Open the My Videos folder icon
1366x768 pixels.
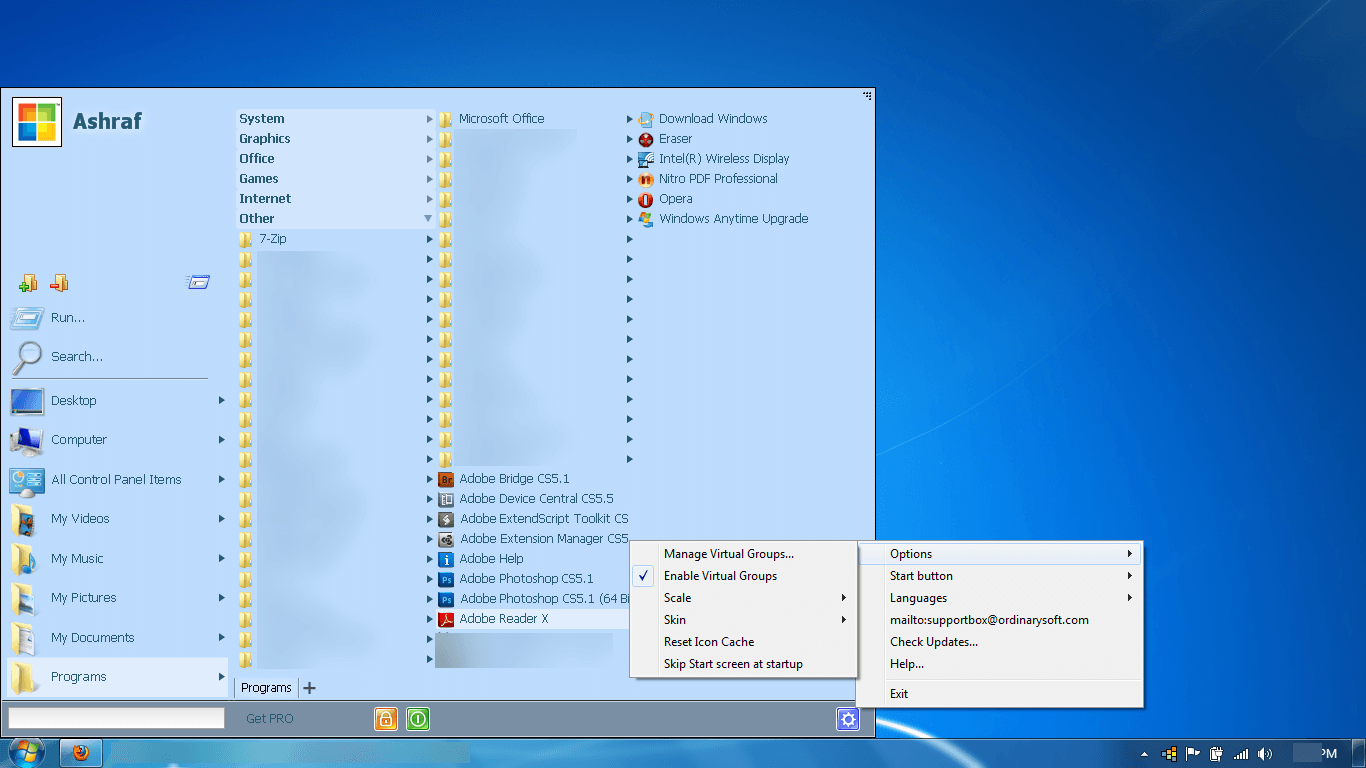[26, 519]
